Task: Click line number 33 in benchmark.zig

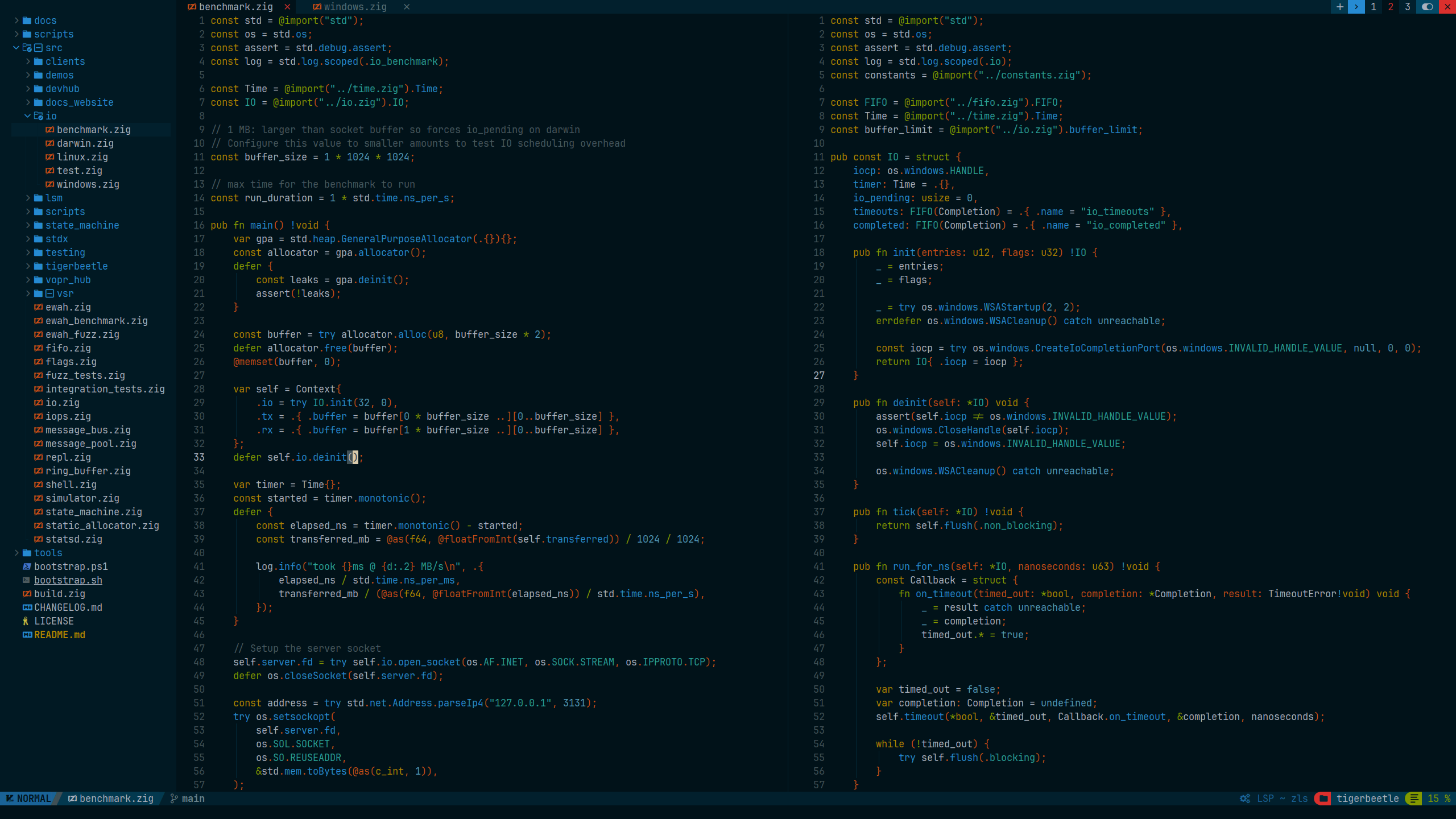Action: click(199, 457)
